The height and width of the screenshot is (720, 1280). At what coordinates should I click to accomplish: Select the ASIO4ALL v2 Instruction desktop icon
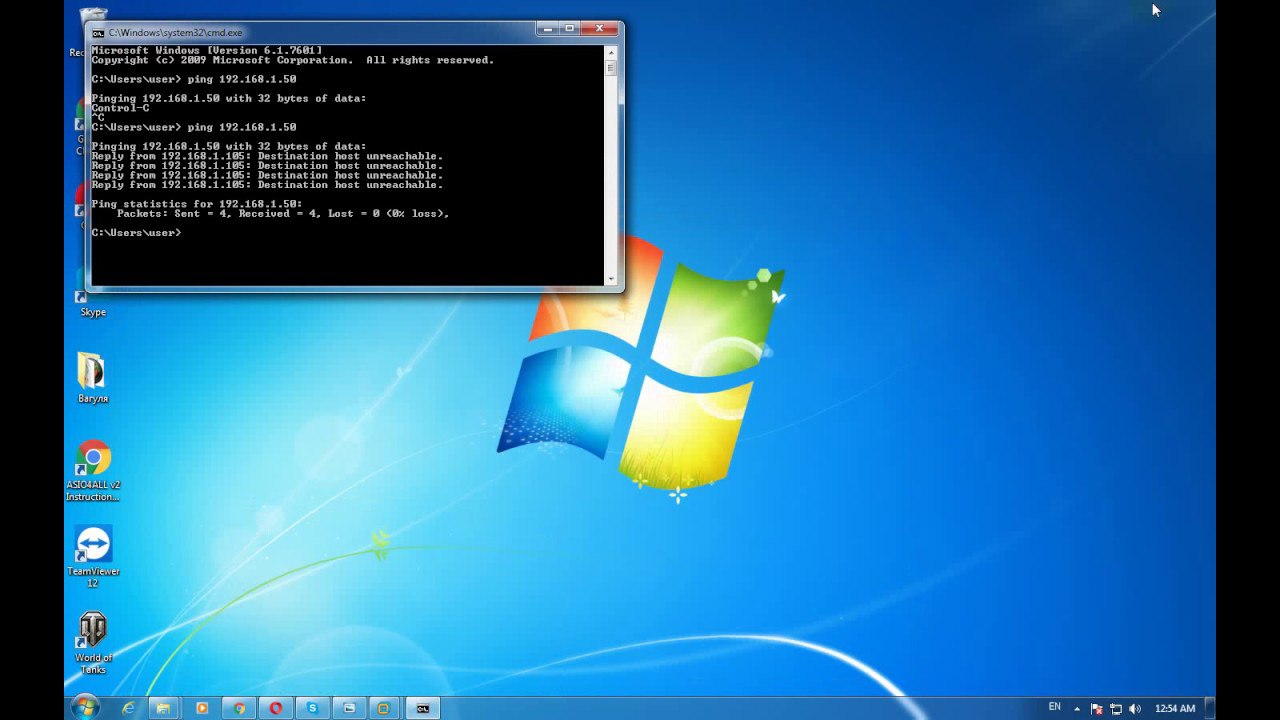(x=93, y=470)
